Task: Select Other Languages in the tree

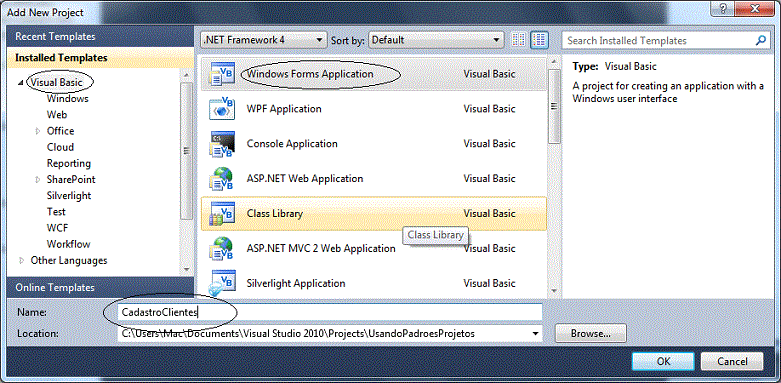Action: [69, 260]
